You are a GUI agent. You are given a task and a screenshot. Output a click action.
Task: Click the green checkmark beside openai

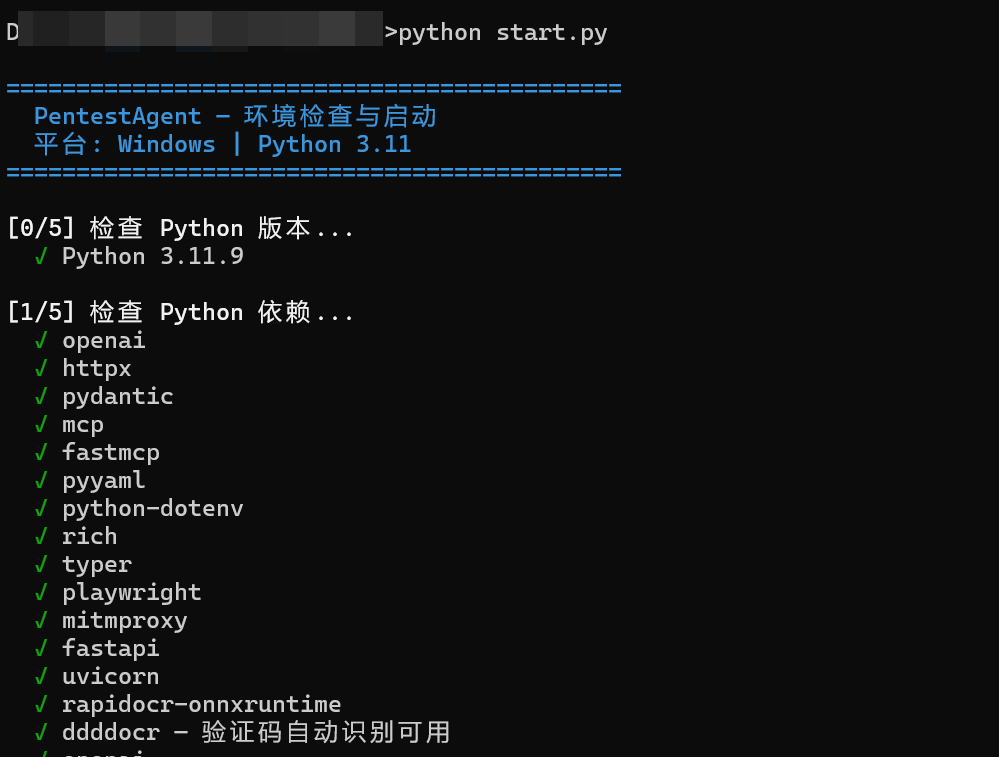(41, 341)
